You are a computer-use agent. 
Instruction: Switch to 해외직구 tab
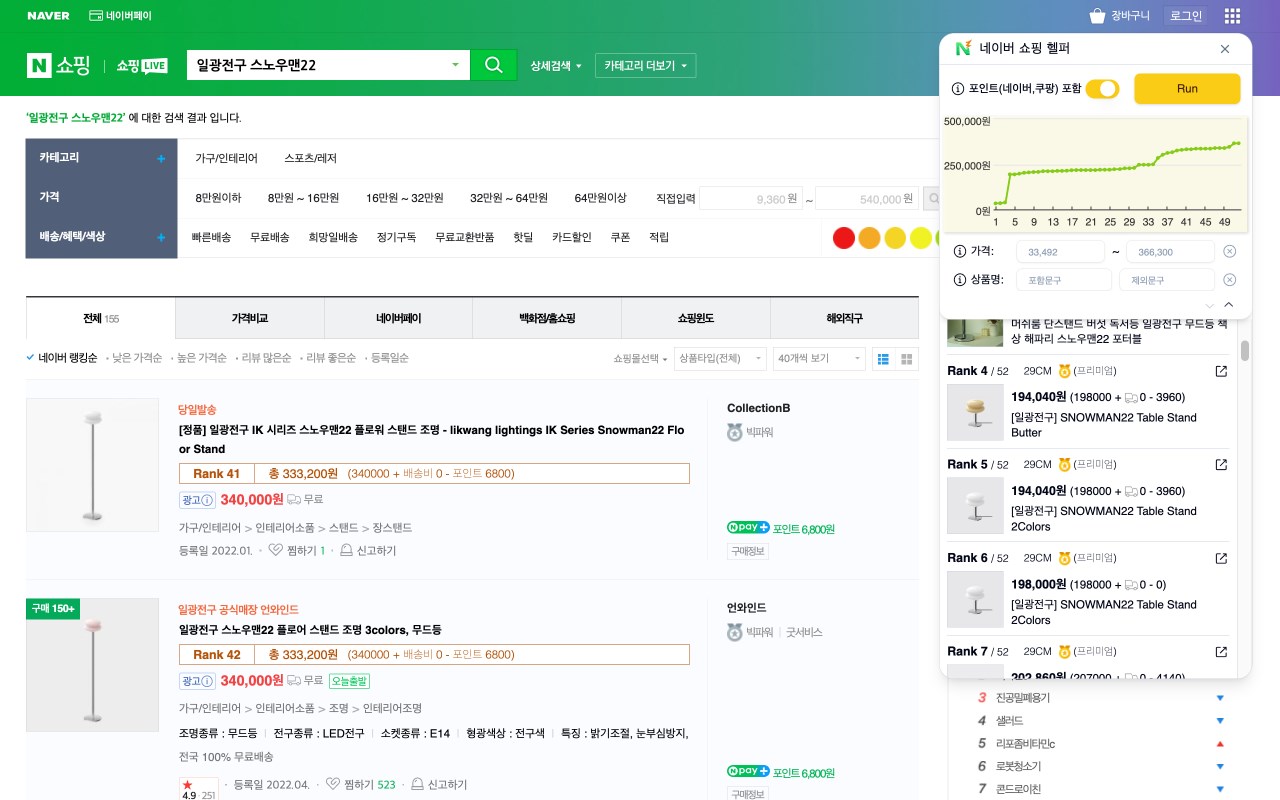(x=844, y=318)
